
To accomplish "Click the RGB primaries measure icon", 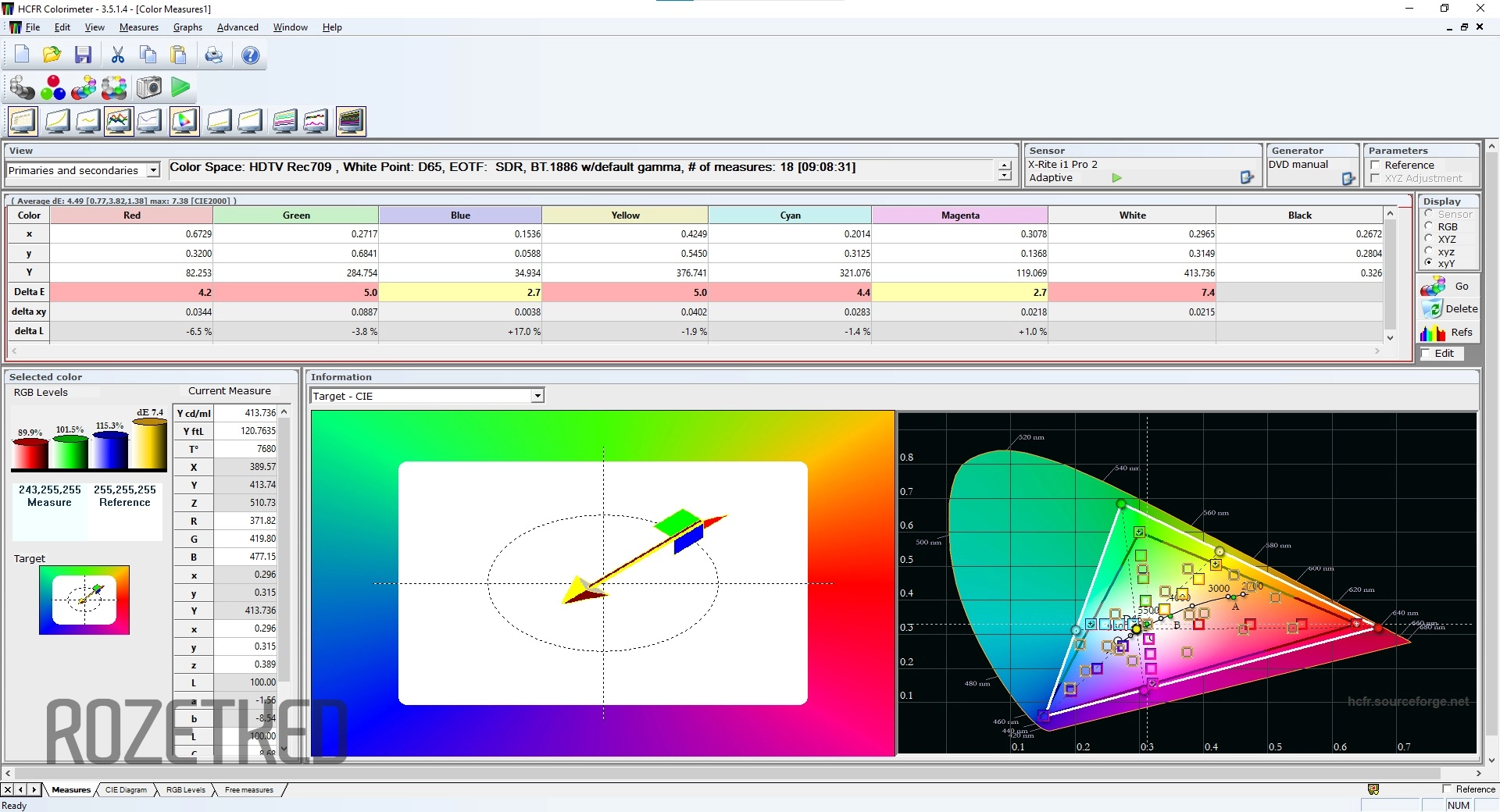I will pyautogui.click(x=53, y=87).
